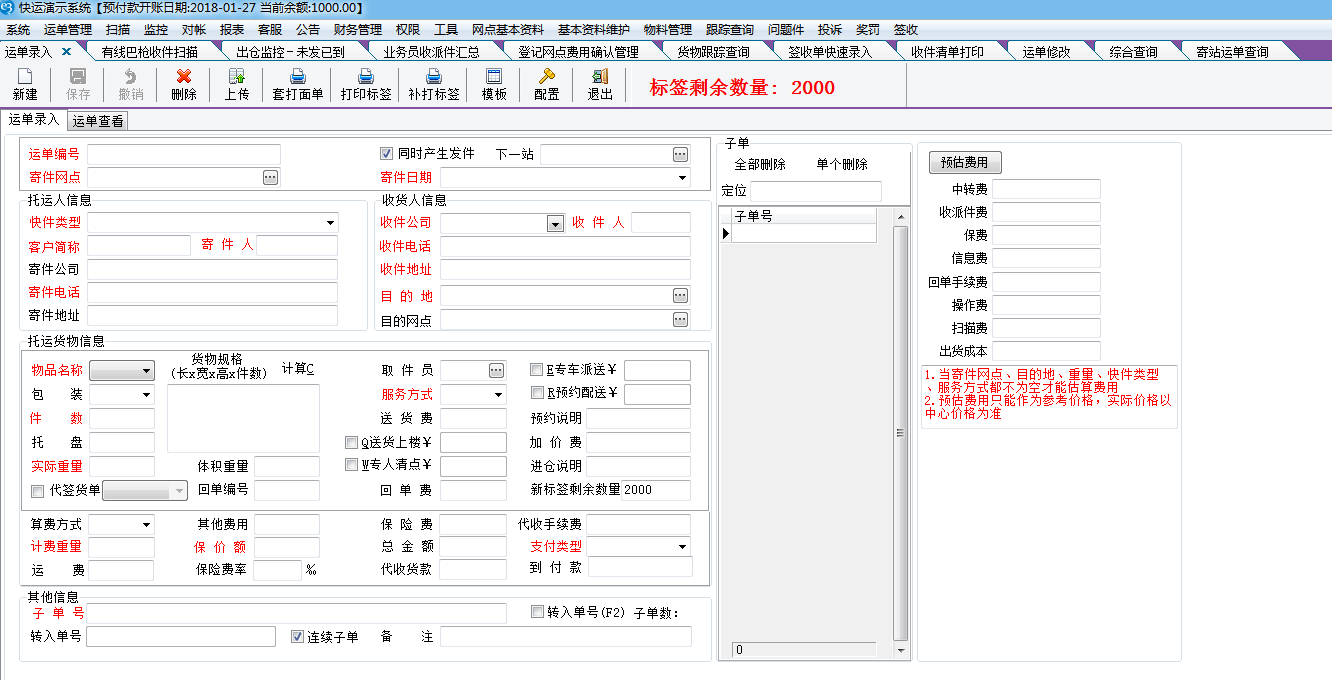Viewport: 1332px width, 680px height.
Task: Click ellipsis button beside 寄件网点 field
Action: point(270,177)
